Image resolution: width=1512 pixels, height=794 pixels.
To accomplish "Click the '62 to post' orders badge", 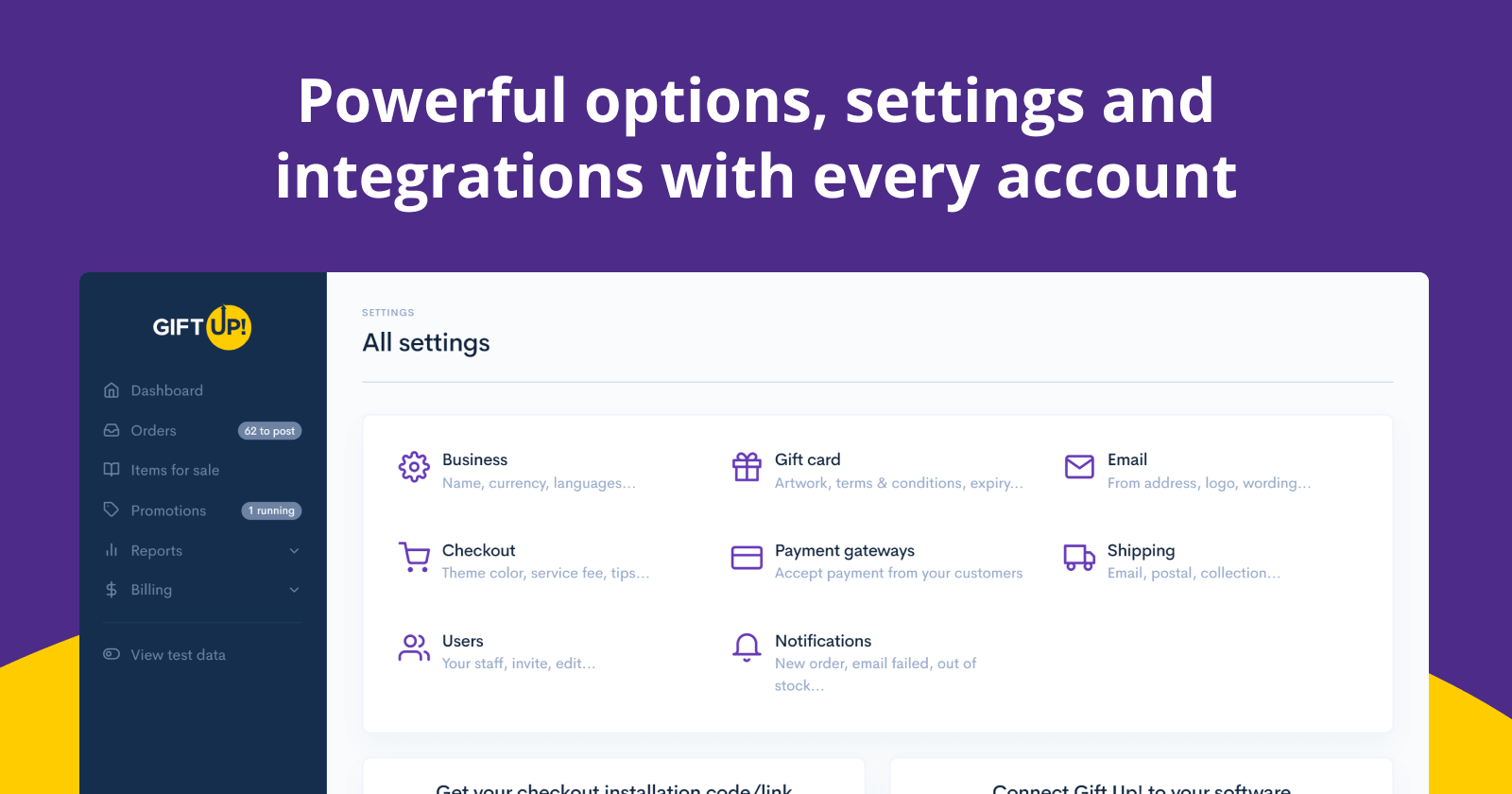I will 269,431.
